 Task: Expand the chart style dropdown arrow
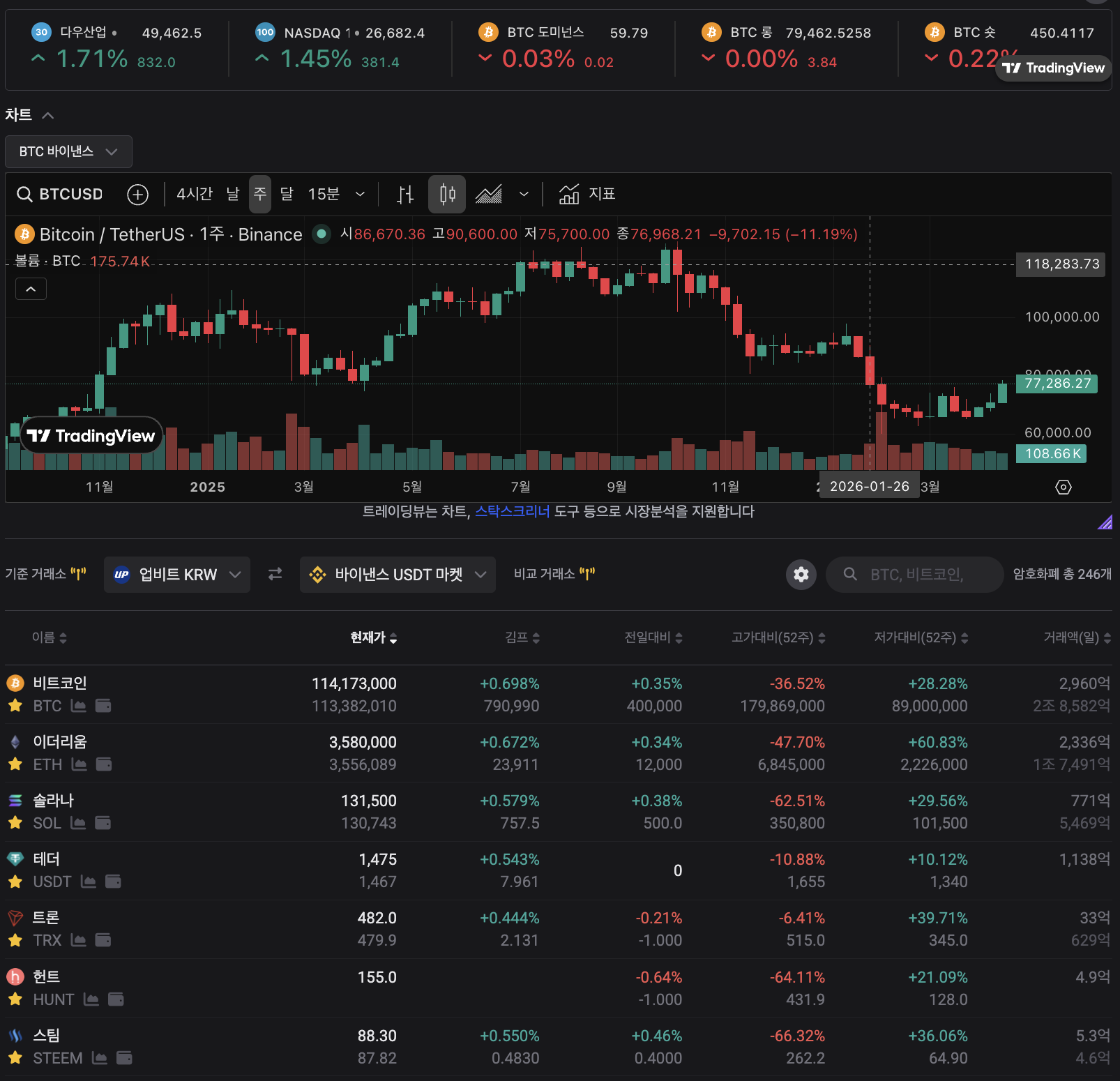click(524, 194)
